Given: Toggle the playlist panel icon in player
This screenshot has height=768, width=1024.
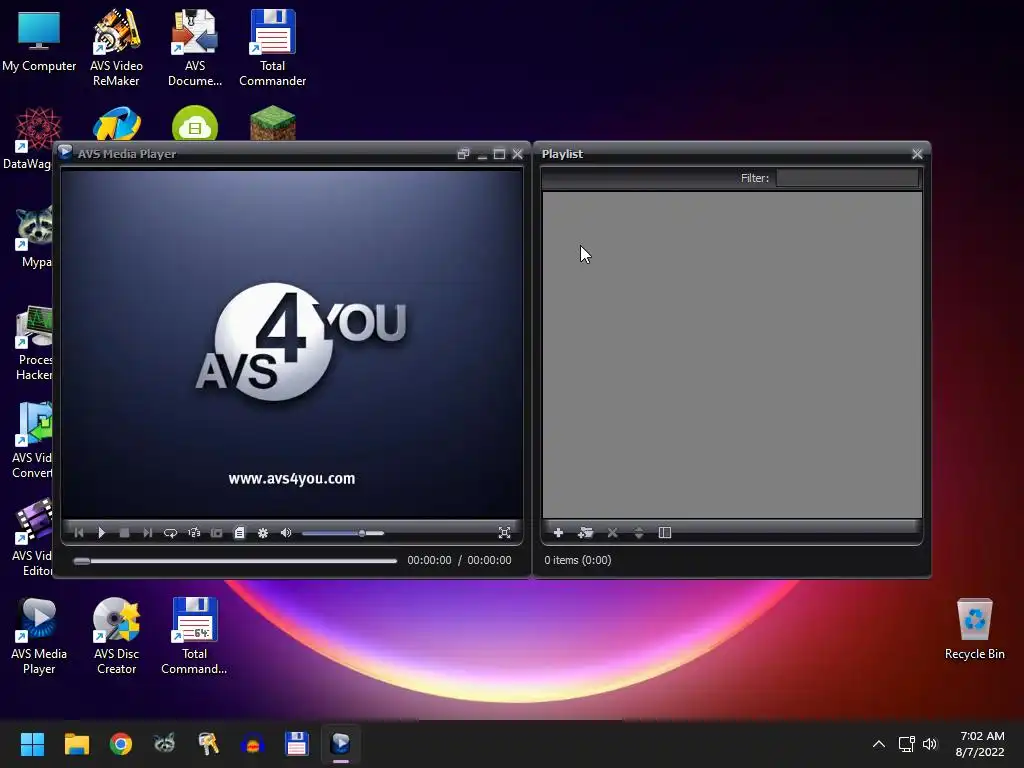Looking at the screenshot, I should tap(240, 533).
